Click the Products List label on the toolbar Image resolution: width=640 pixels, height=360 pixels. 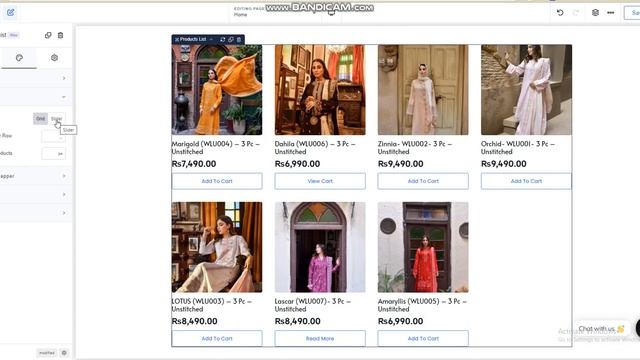coord(193,39)
